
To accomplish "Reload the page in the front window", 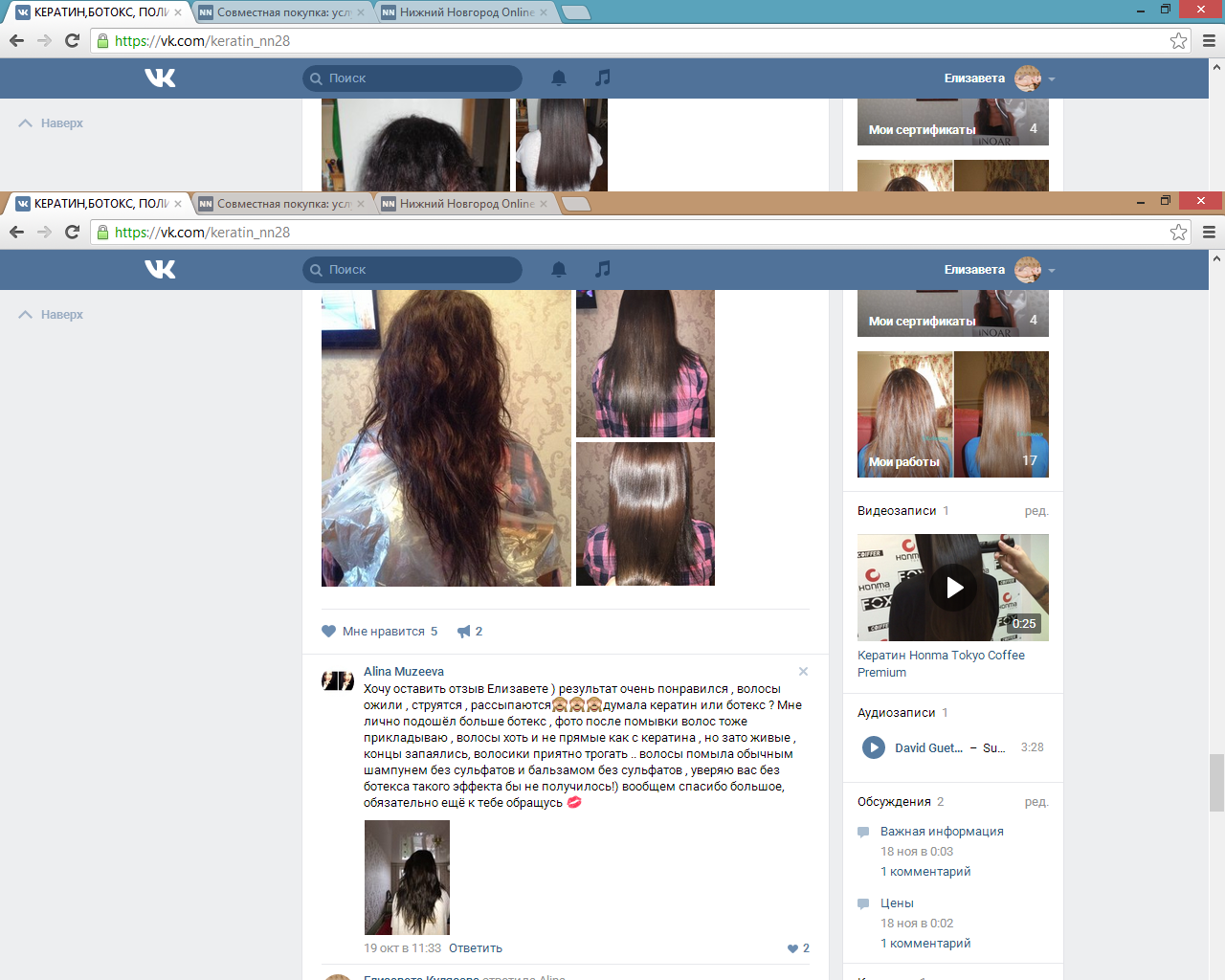I will (72, 233).
